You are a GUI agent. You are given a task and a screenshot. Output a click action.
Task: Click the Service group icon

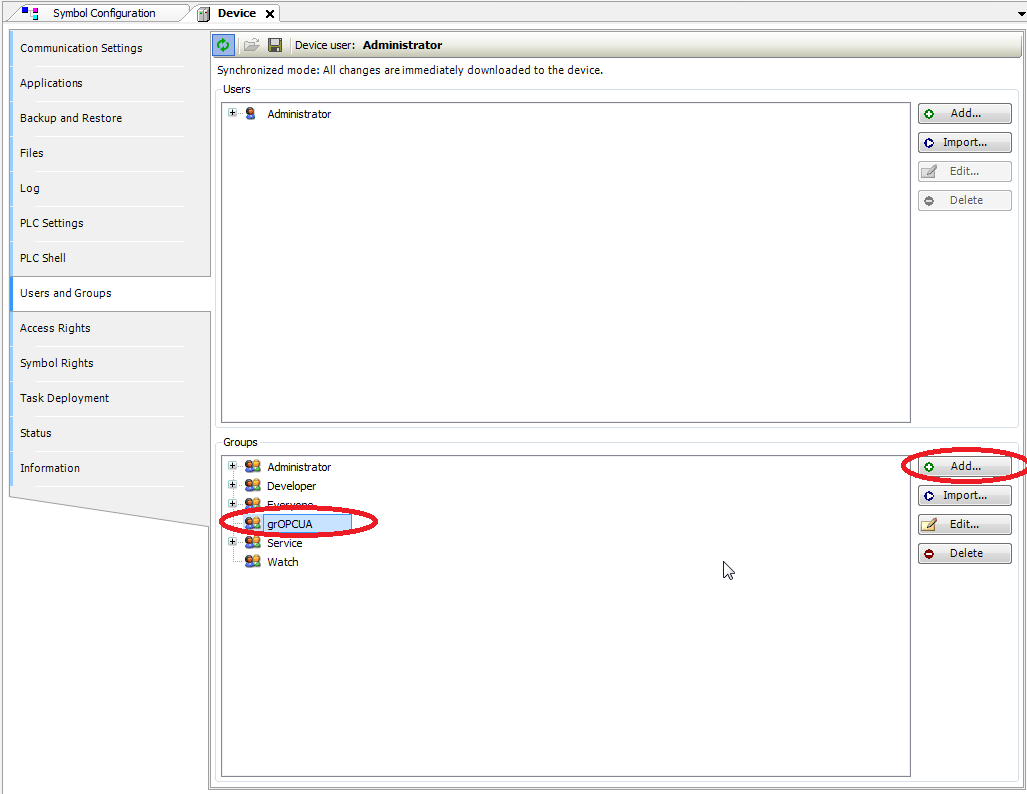(252, 543)
